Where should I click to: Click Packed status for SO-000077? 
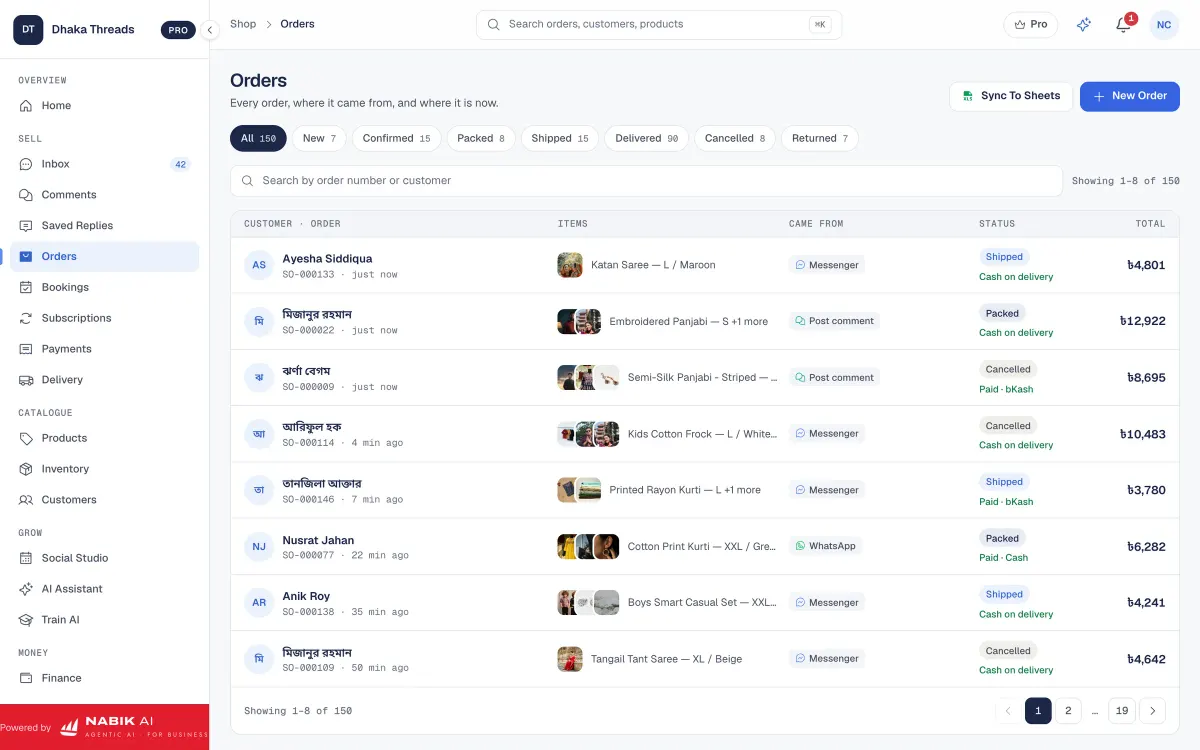[x=1002, y=538]
